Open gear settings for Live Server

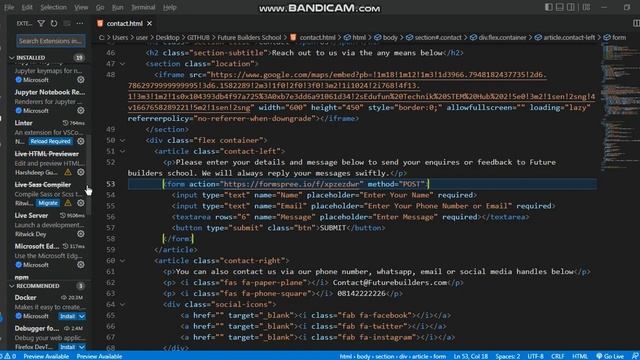pos(81,234)
